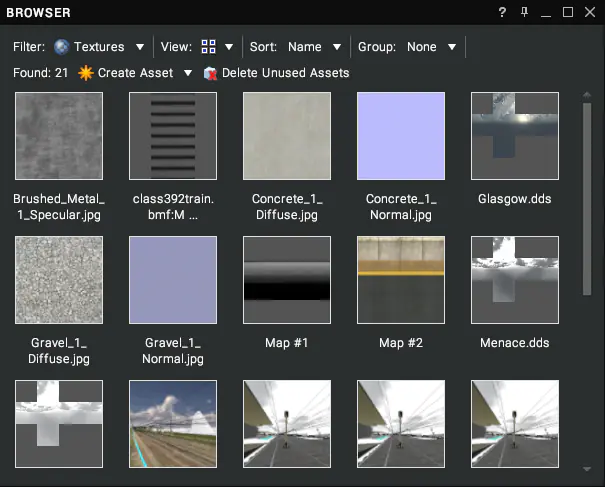Select the Concrete_1_Normal.jpg thumbnail
Screen dimensions: 605x487
click(x=401, y=136)
